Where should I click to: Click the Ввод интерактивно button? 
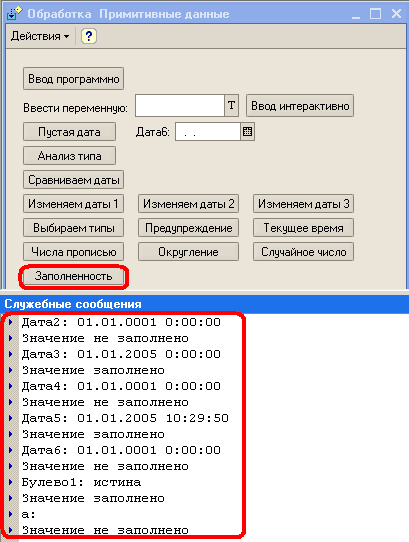(x=300, y=106)
